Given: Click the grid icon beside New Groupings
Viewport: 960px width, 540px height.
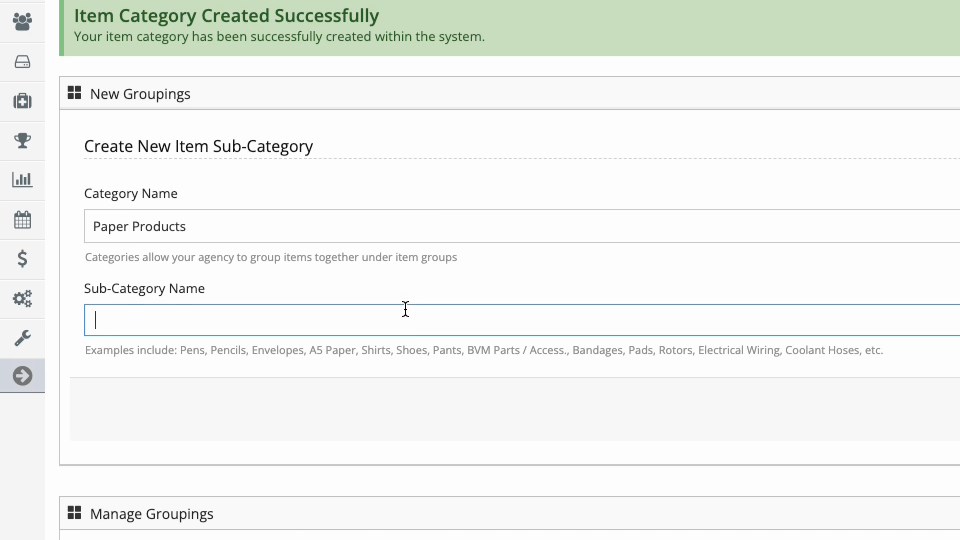Looking at the screenshot, I should click(74, 92).
